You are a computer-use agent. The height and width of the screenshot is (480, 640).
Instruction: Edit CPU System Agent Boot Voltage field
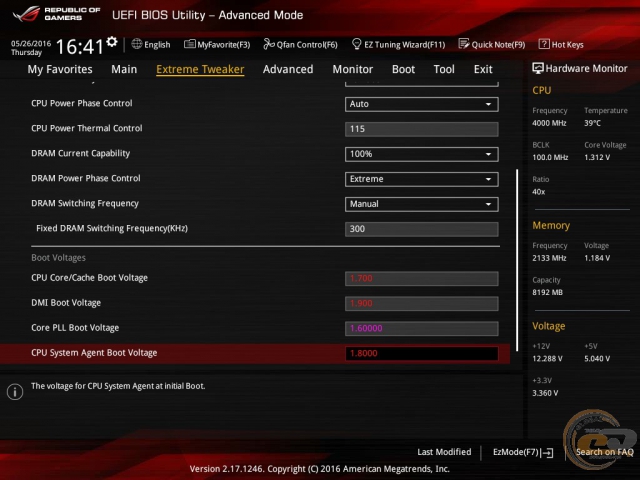(x=422, y=353)
